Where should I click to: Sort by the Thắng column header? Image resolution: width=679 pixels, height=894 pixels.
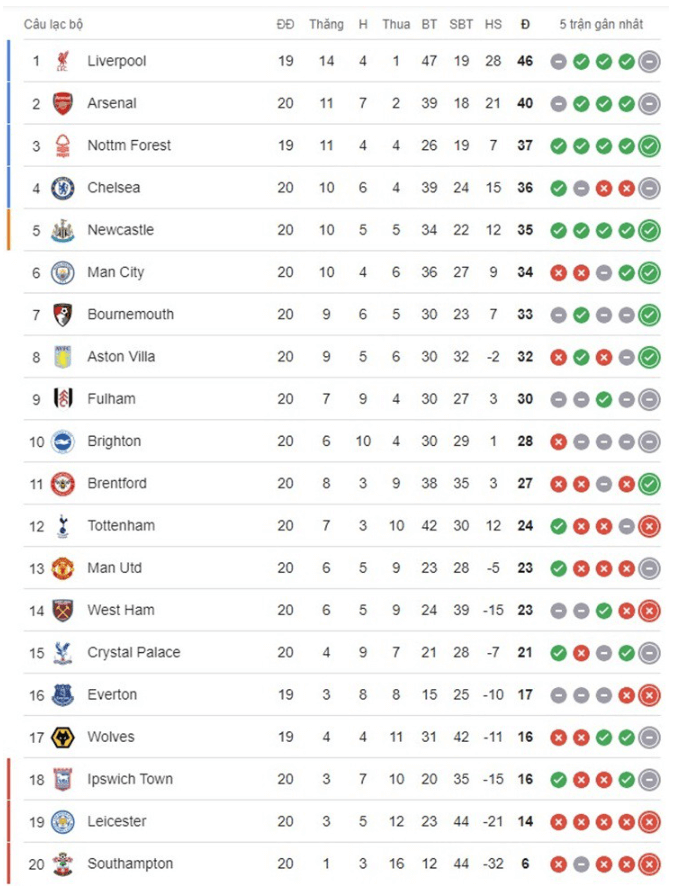click(x=326, y=24)
